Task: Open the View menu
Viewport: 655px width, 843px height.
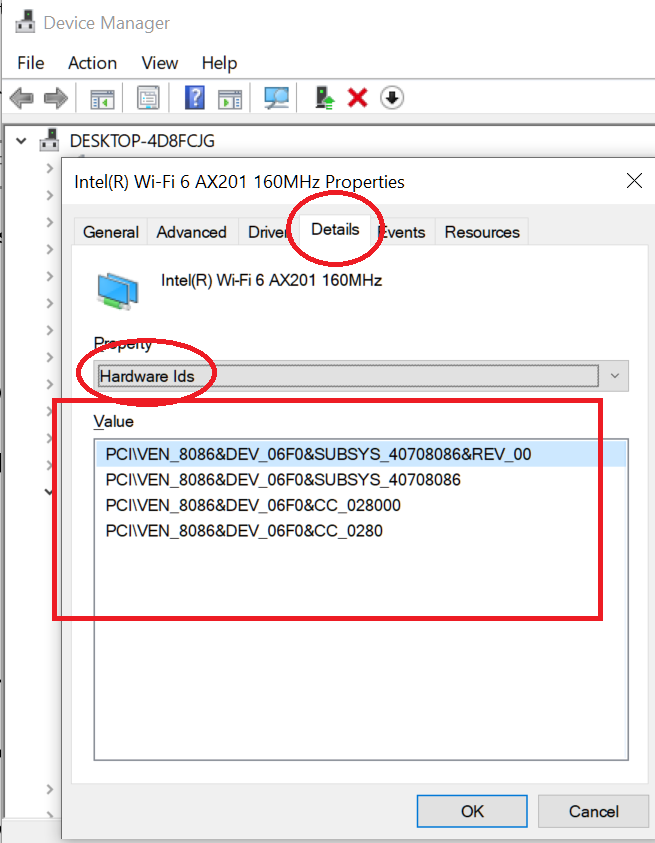Action: click(160, 63)
